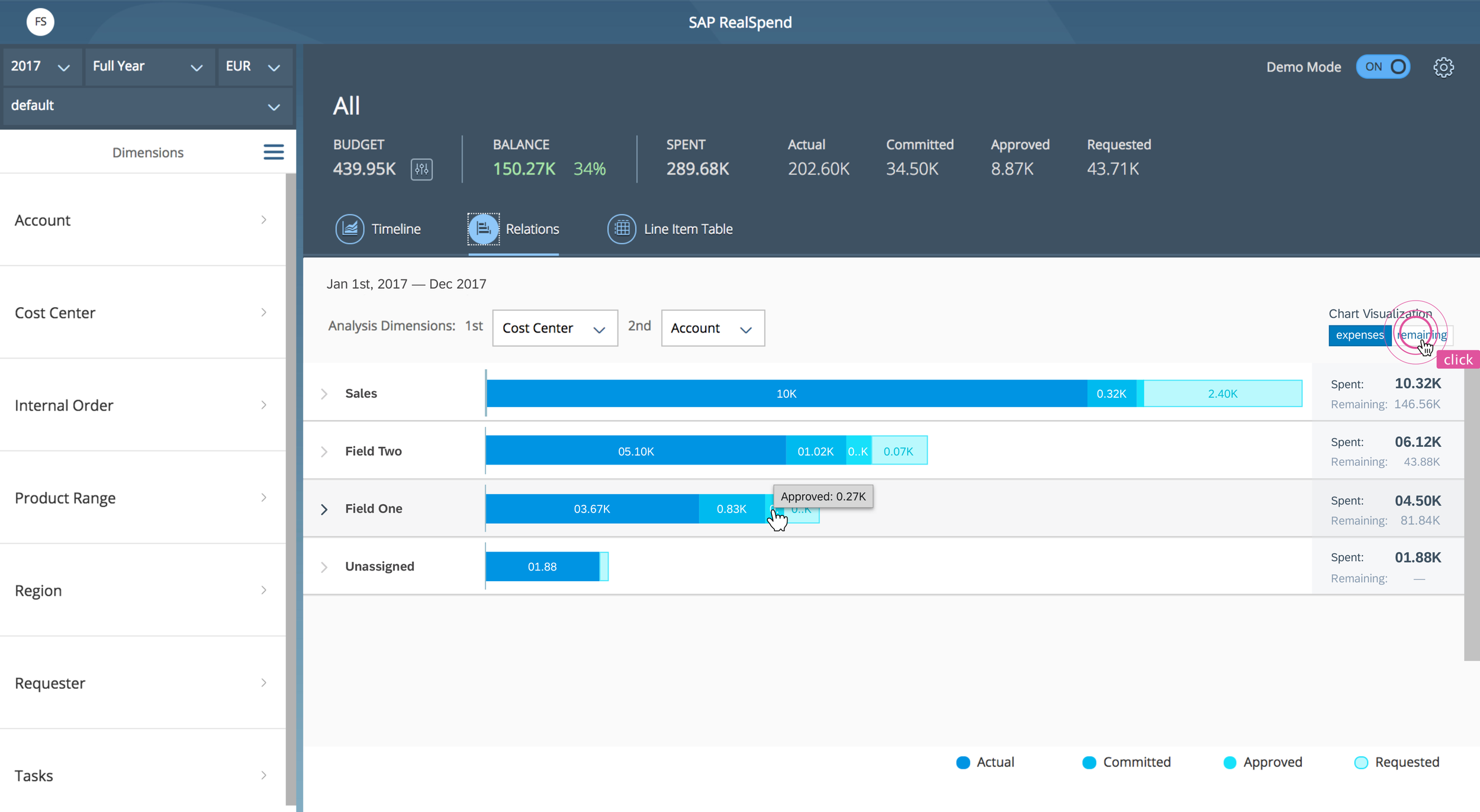Click Unassigned 01.88 actual bar

pos(542,566)
